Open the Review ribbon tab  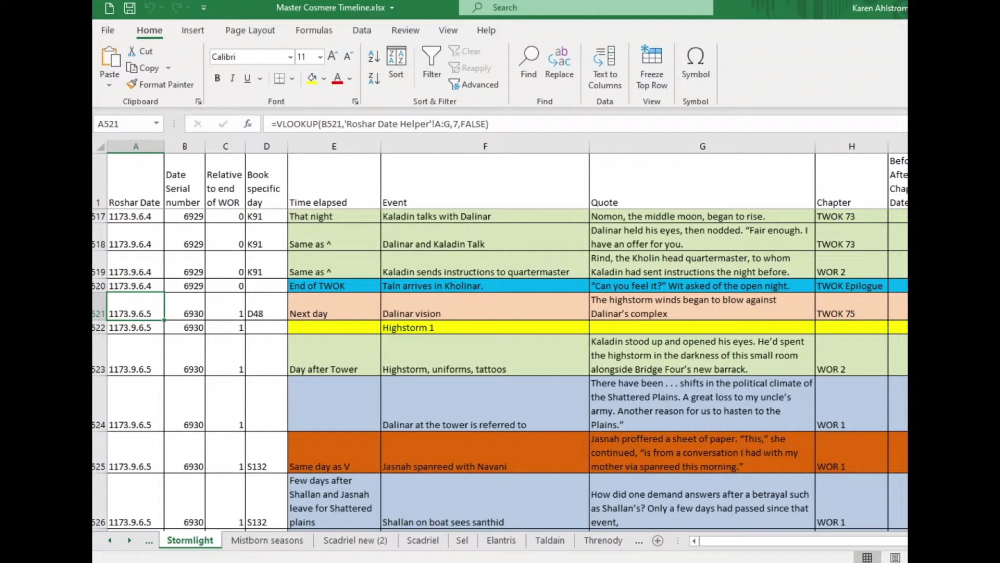[405, 30]
